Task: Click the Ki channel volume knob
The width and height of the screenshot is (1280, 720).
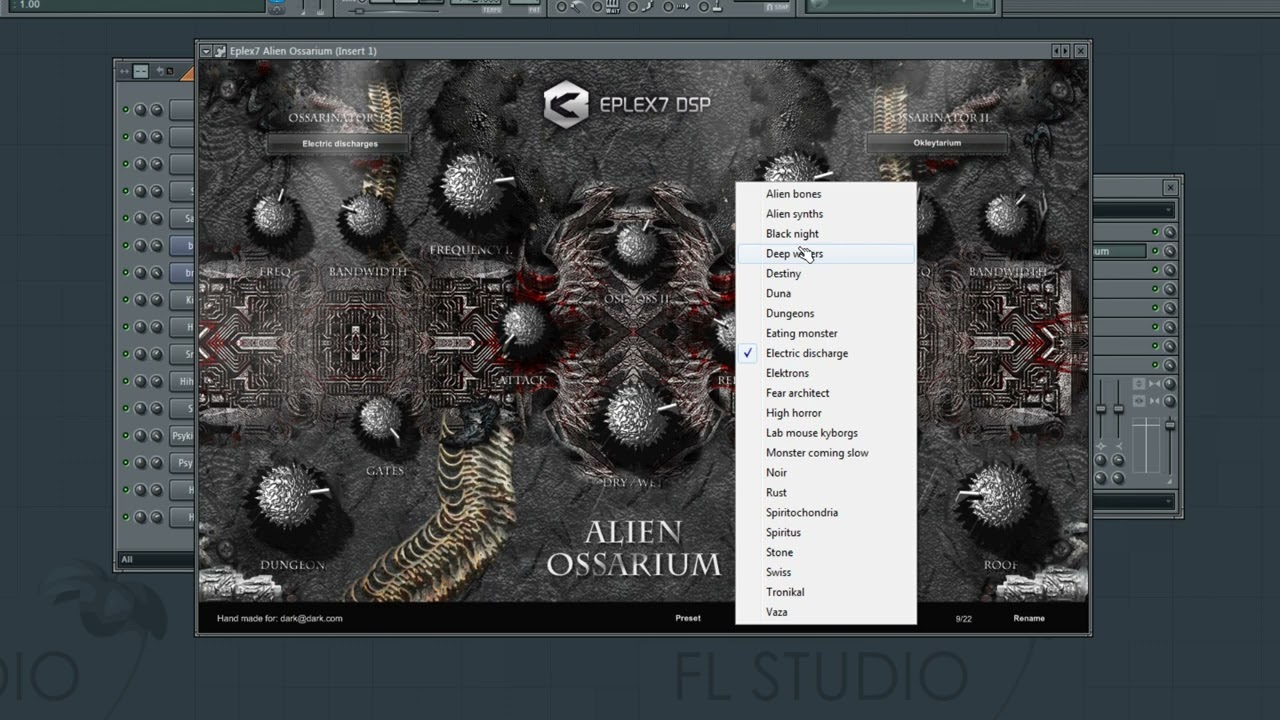Action: coord(156,299)
